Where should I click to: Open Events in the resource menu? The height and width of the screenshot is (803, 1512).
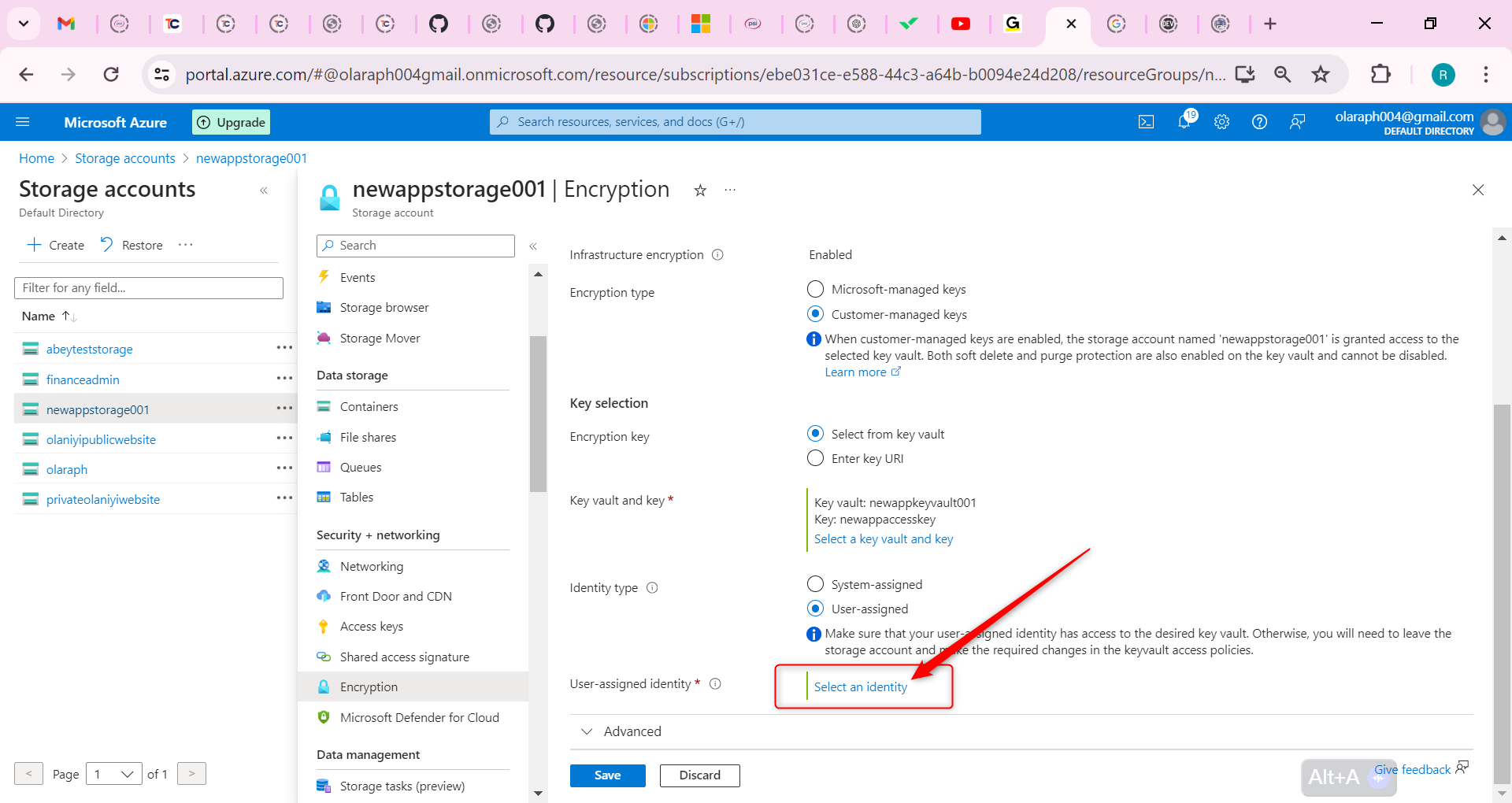click(x=358, y=277)
